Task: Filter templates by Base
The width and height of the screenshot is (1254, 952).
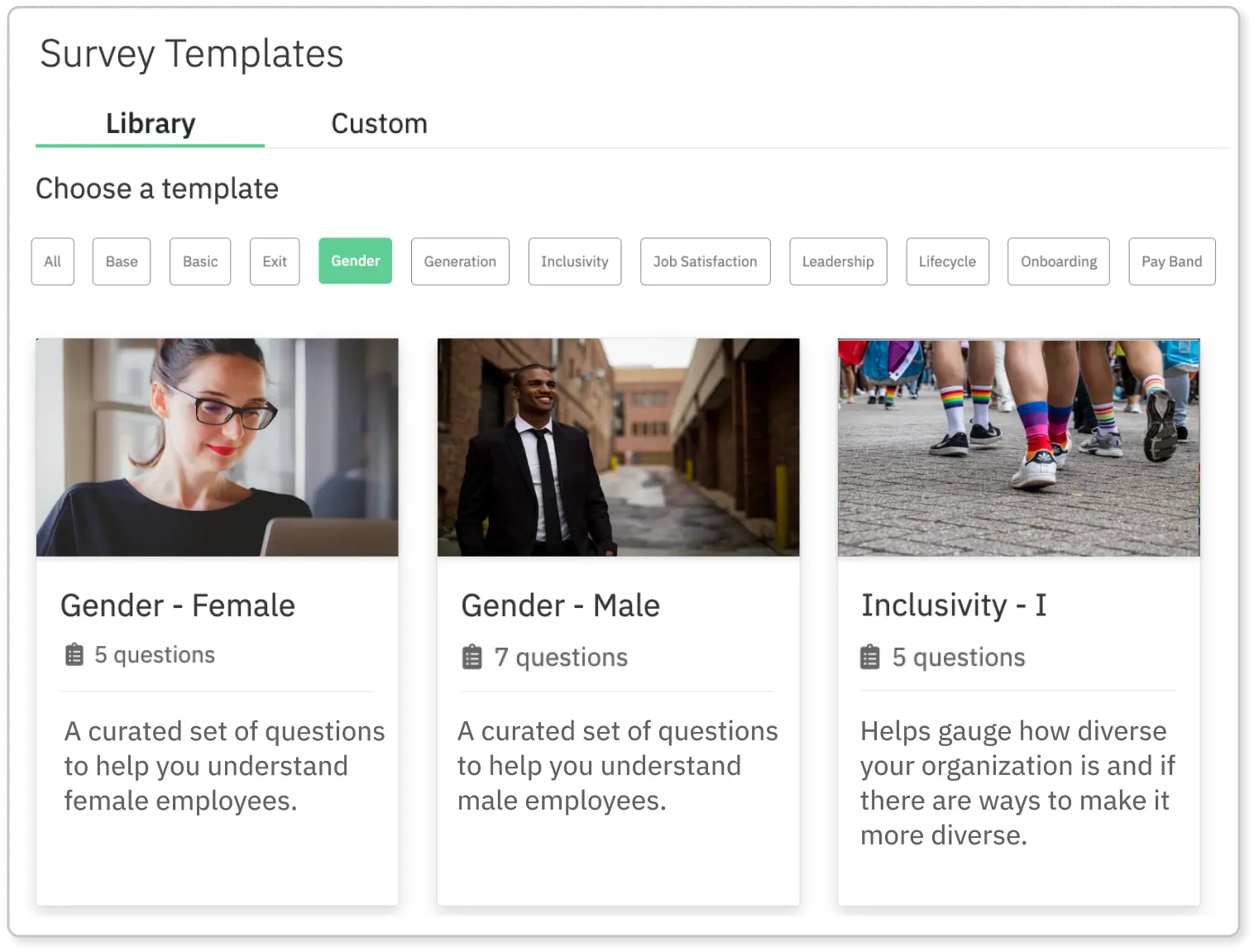Action: click(122, 261)
